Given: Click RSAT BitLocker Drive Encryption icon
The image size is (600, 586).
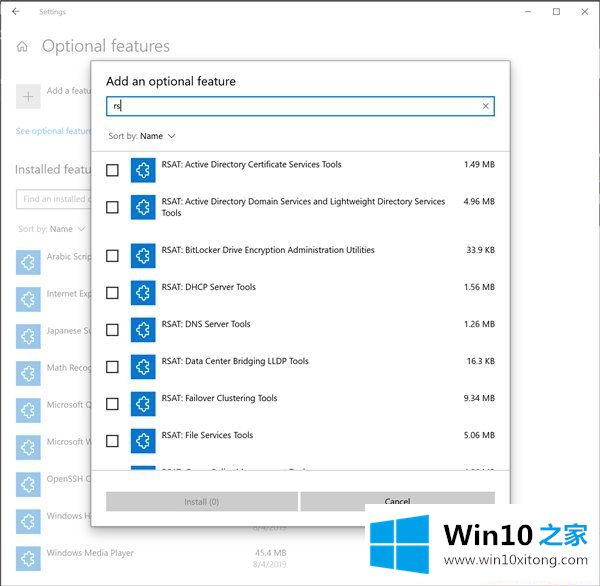Looking at the screenshot, I should [x=143, y=256].
